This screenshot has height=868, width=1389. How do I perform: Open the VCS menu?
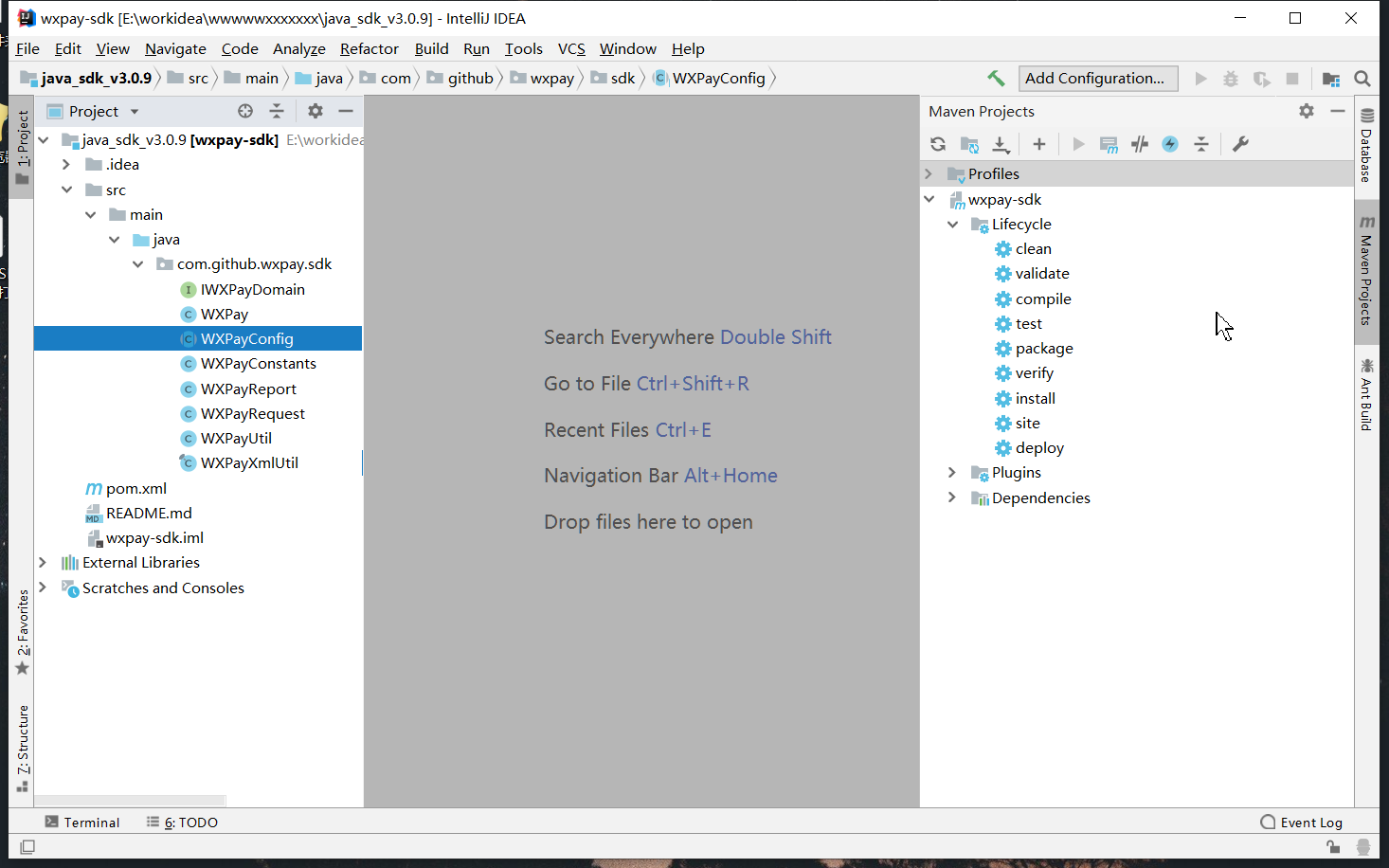click(x=571, y=48)
